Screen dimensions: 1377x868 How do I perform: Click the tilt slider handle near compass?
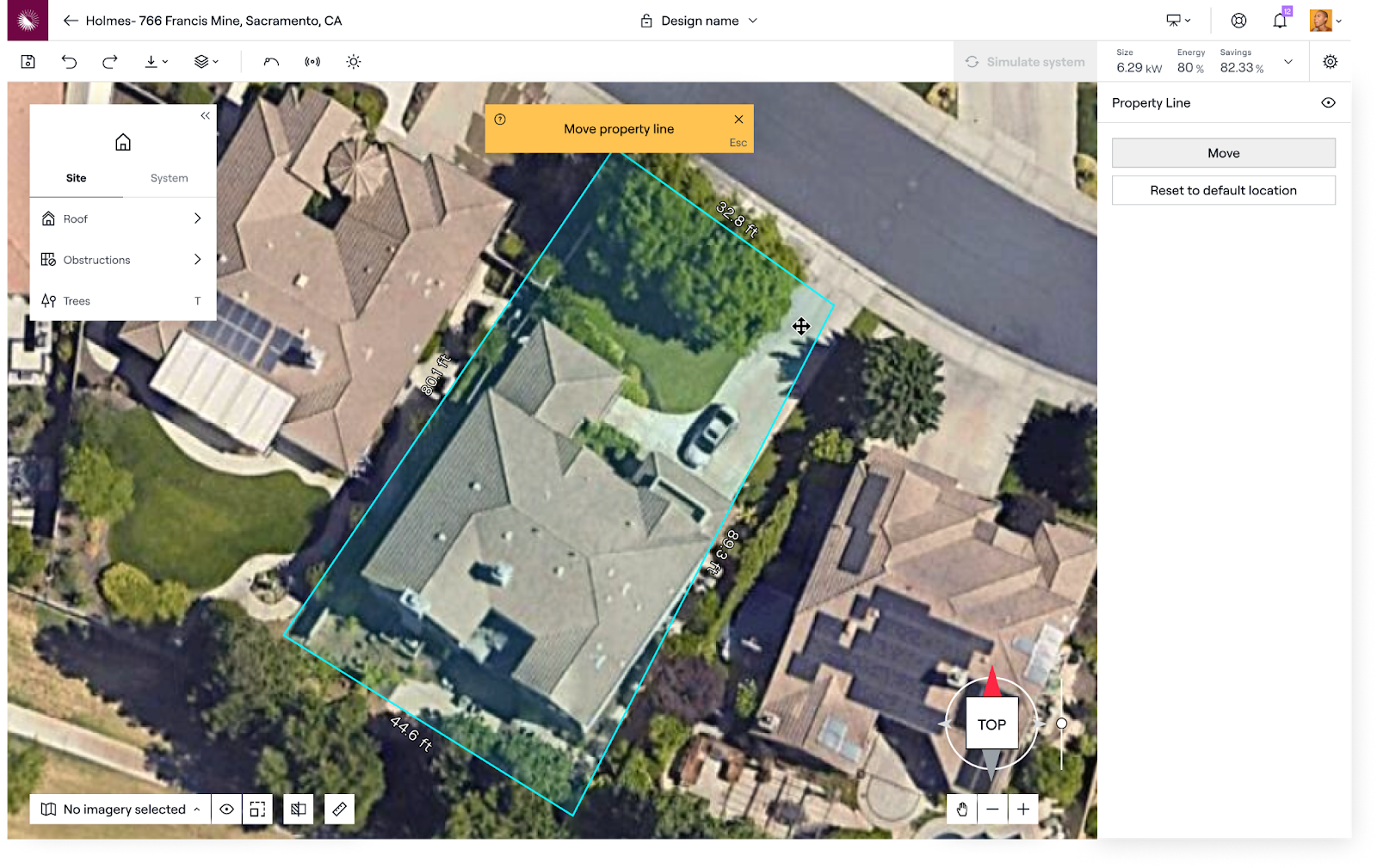1062,723
